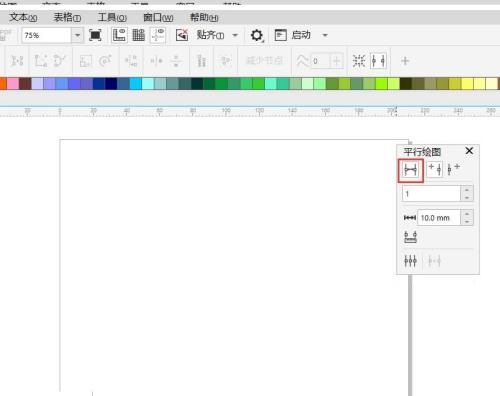The height and width of the screenshot is (396, 500).
Task: Click the reflect nodes horizontally icon
Action: (156, 61)
